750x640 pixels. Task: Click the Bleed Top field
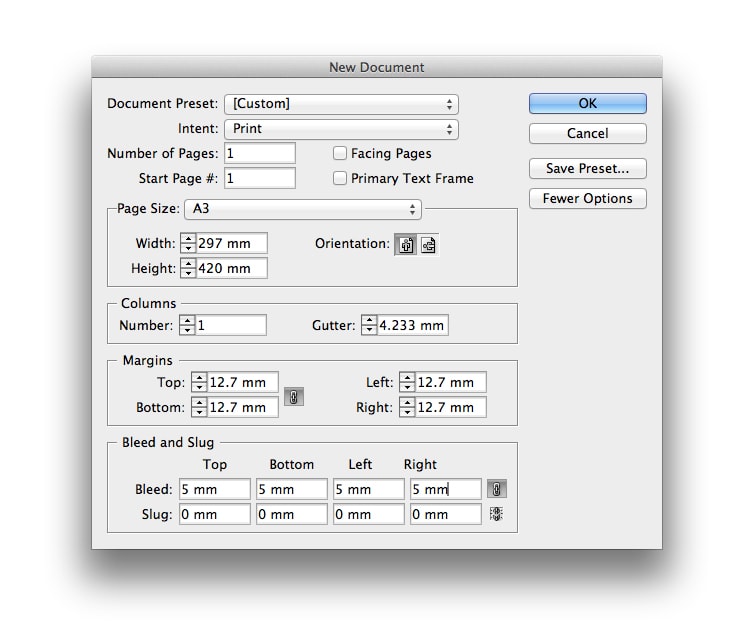tap(215, 489)
